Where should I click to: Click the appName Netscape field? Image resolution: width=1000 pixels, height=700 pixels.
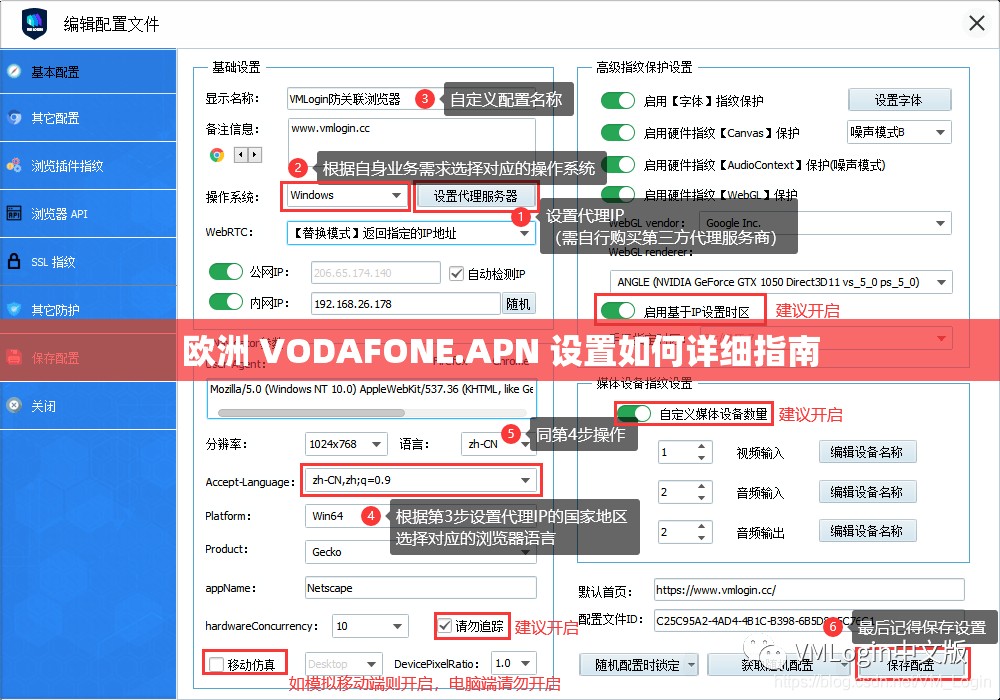[420, 588]
